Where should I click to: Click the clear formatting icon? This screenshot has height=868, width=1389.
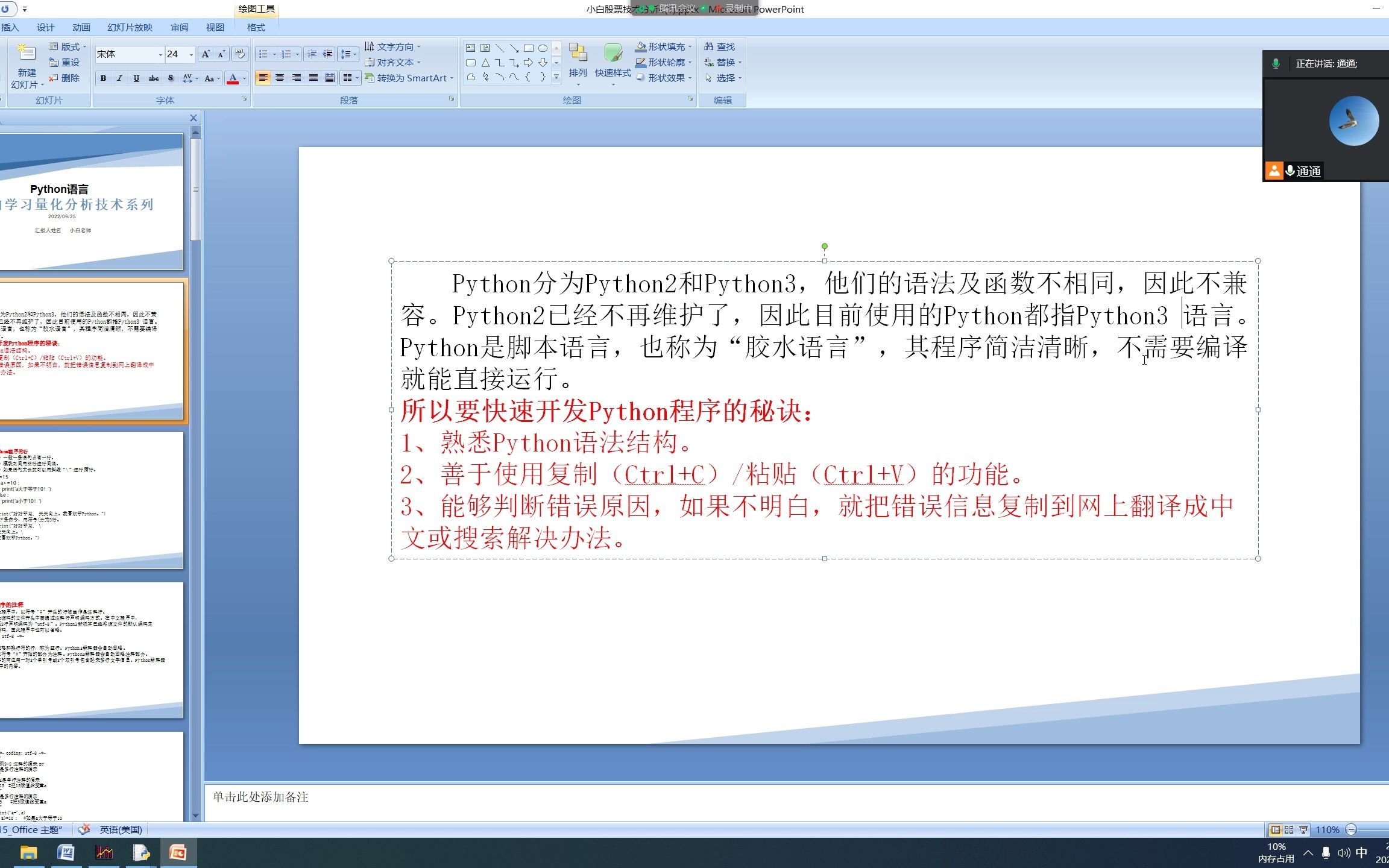[x=239, y=54]
